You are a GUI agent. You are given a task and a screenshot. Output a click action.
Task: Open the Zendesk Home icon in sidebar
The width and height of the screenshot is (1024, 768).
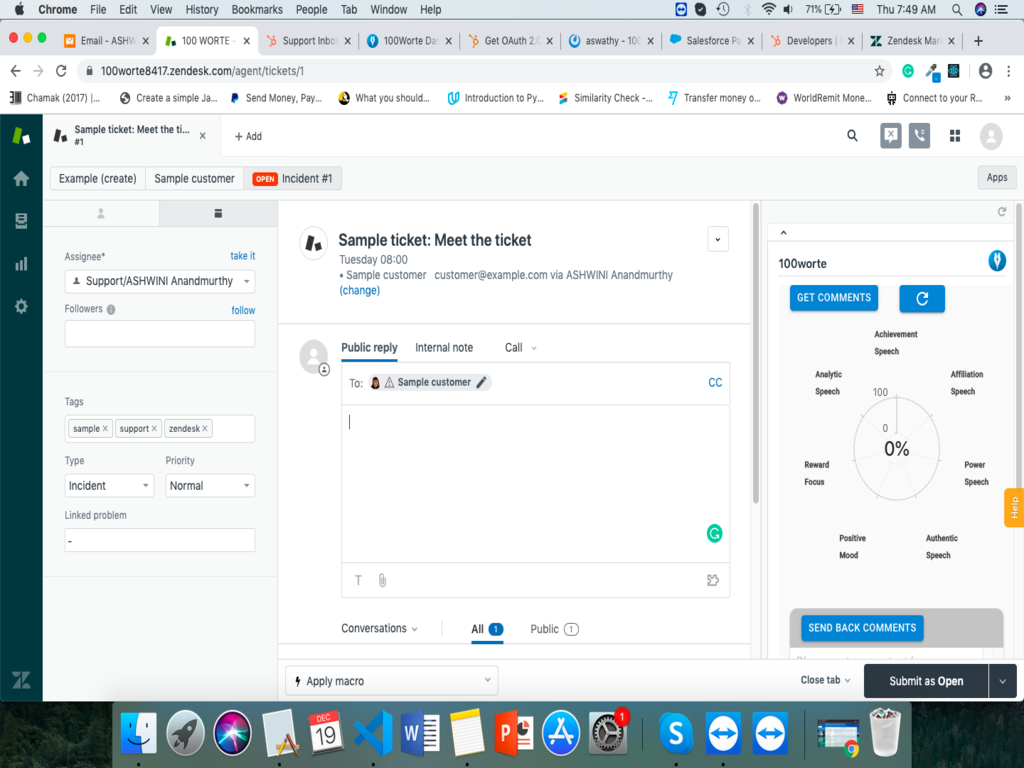[21, 179]
